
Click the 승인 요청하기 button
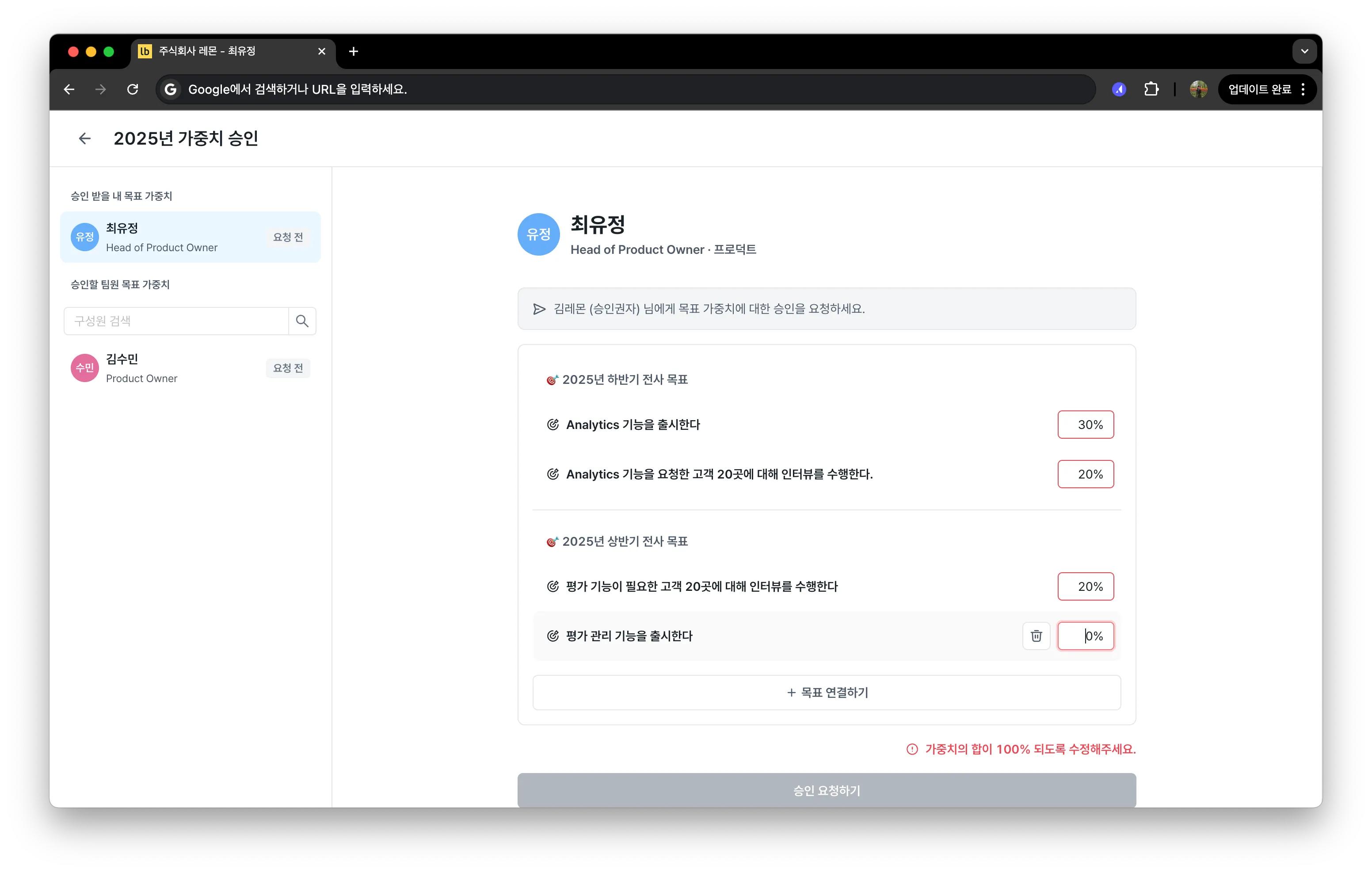827,790
